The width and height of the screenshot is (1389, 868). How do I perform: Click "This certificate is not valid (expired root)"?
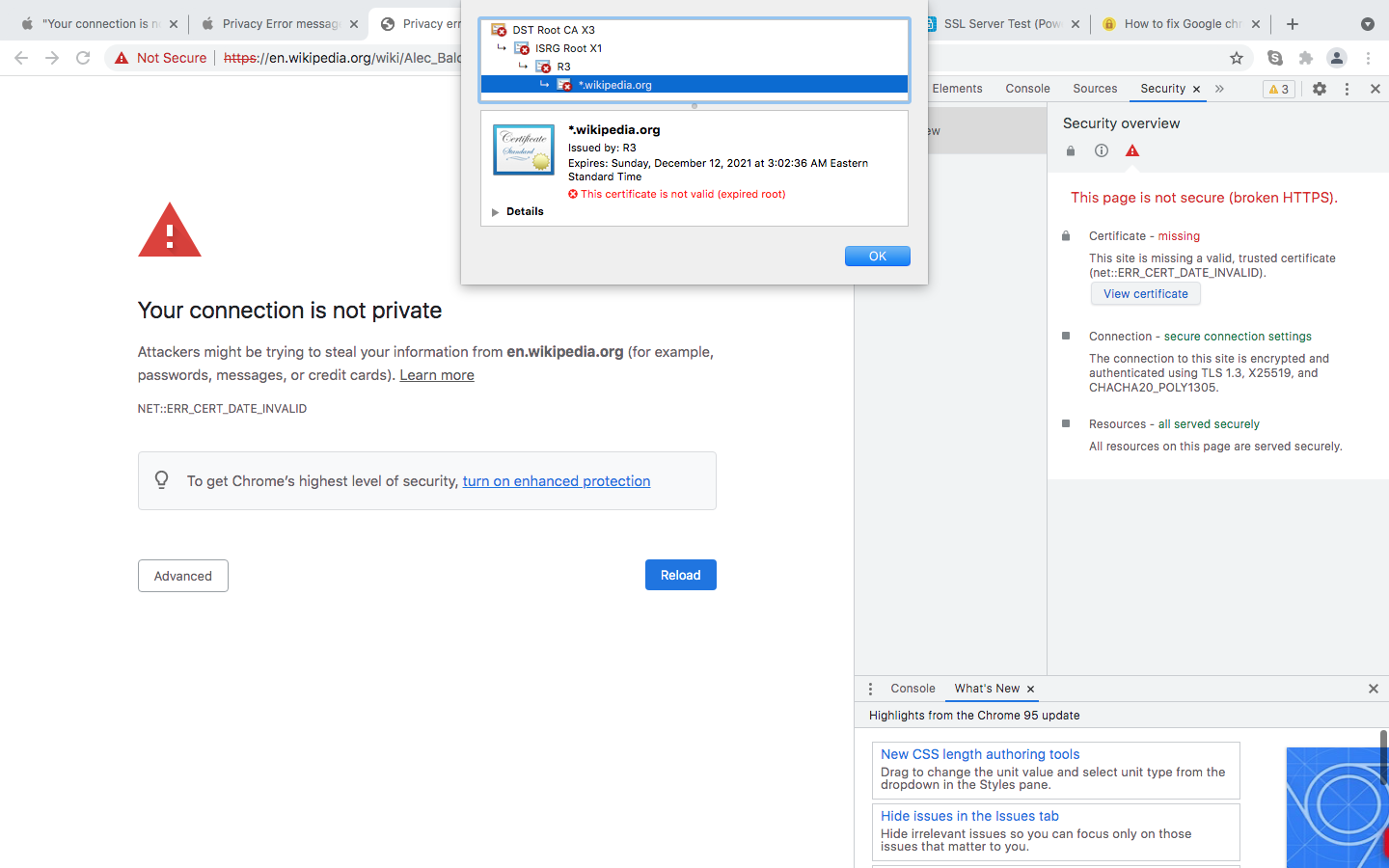click(x=683, y=194)
